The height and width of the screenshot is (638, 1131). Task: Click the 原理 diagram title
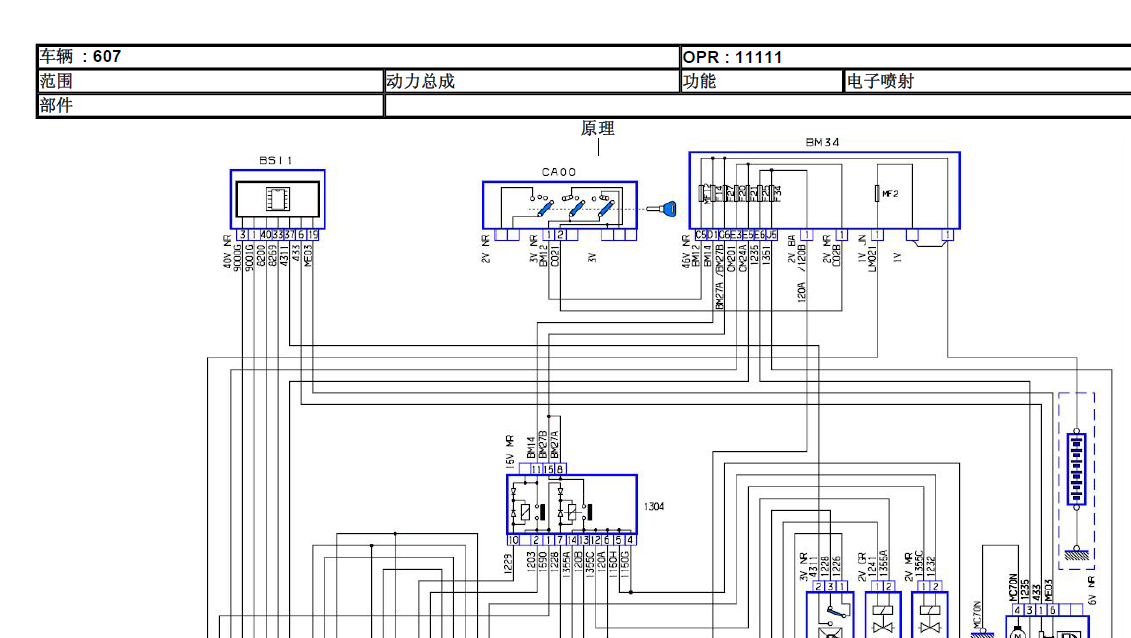(598, 129)
